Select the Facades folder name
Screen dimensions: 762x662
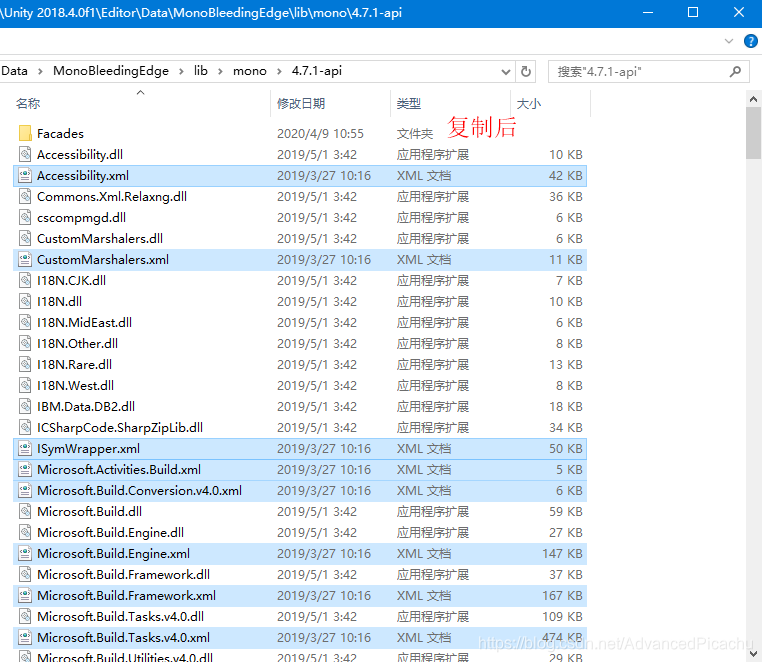(60, 133)
